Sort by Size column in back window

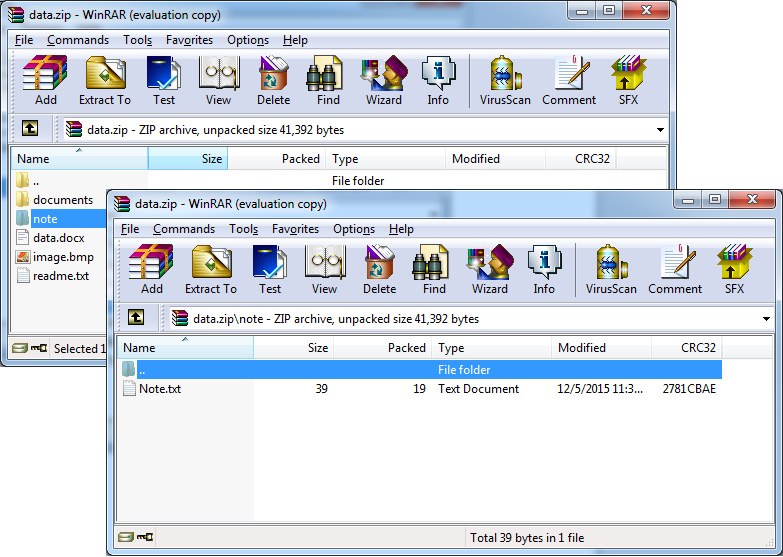tap(188, 158)
